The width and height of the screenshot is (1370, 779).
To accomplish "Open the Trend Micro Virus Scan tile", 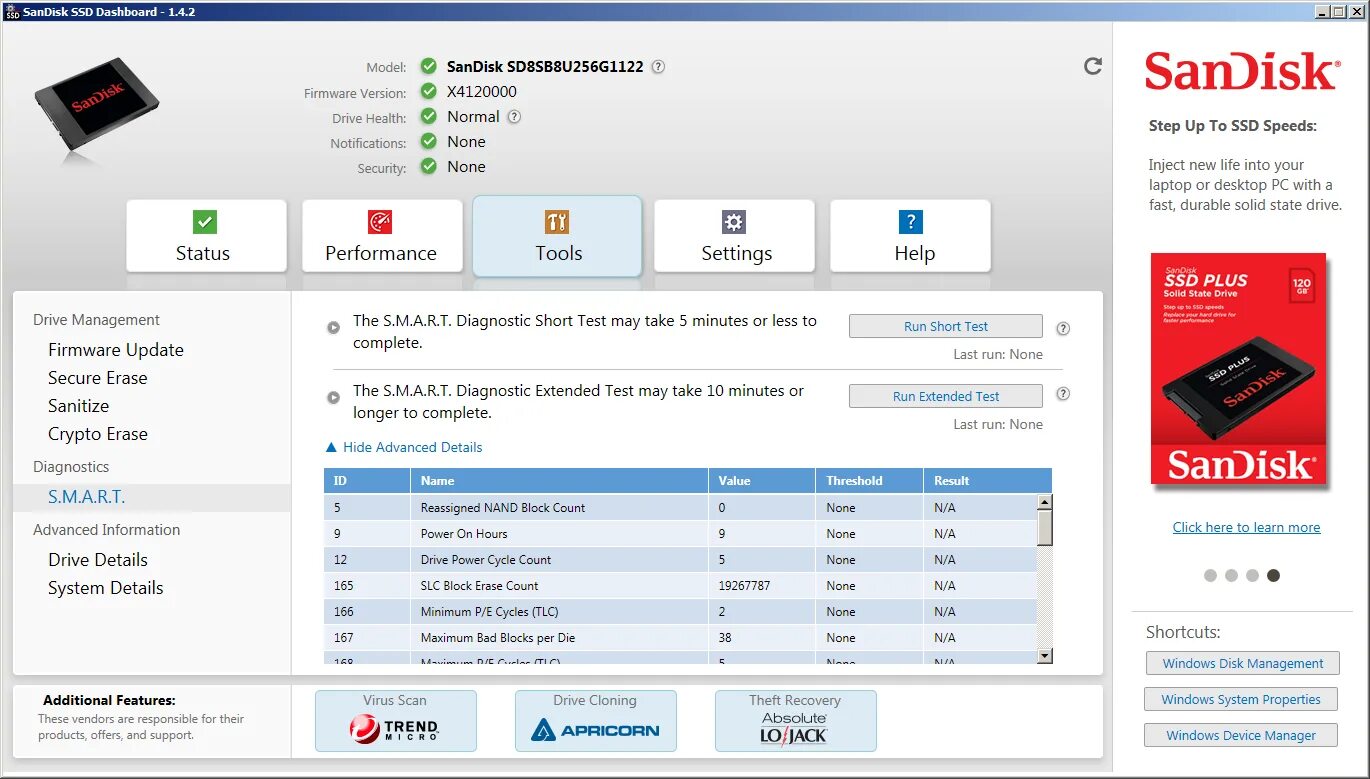I will point(395,720).
